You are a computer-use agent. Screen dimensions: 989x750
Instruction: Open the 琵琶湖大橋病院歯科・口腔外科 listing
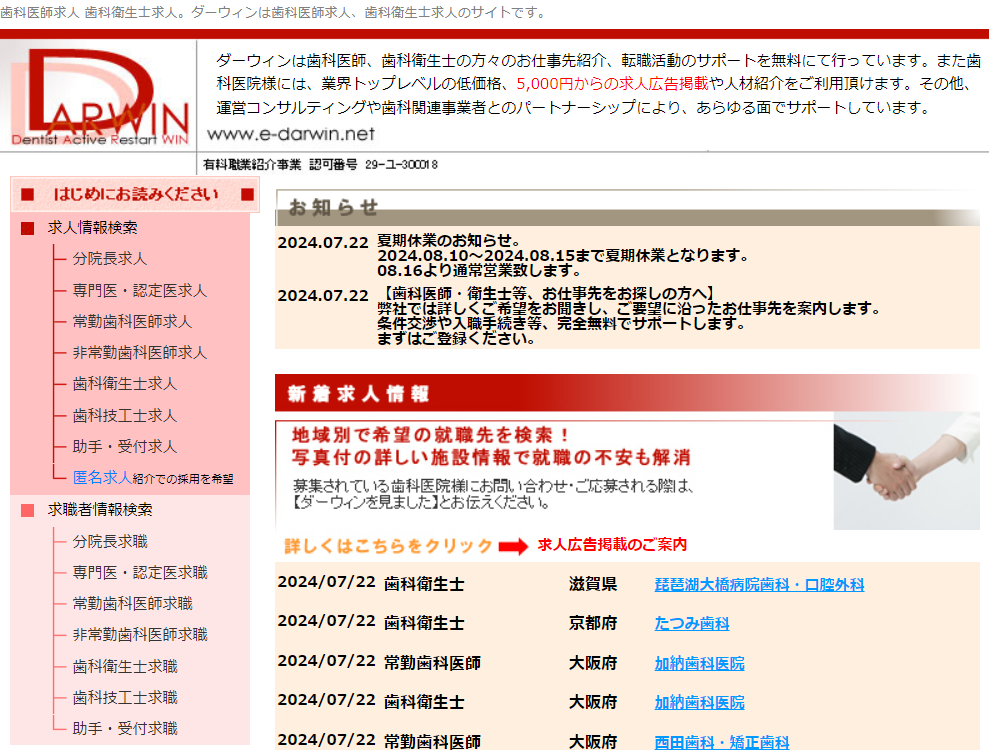759,585
